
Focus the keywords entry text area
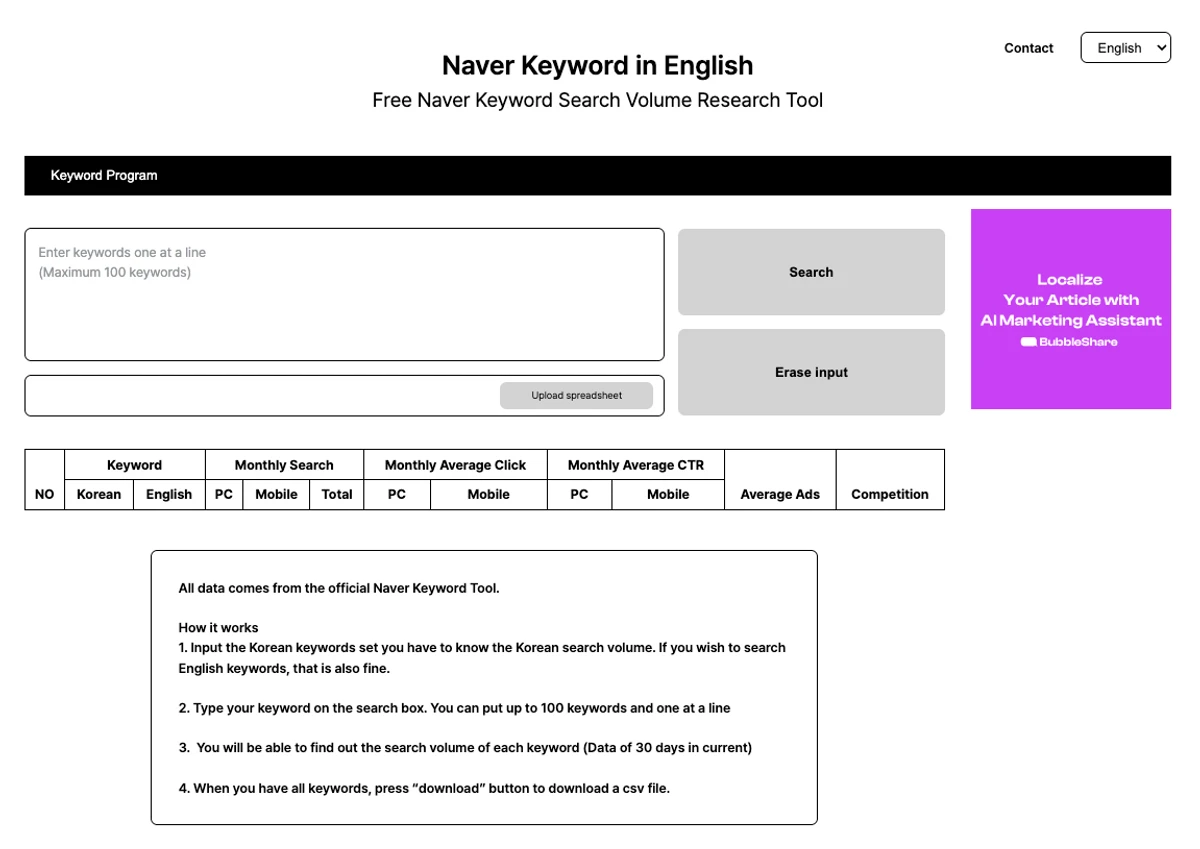[x=344, y=294]
